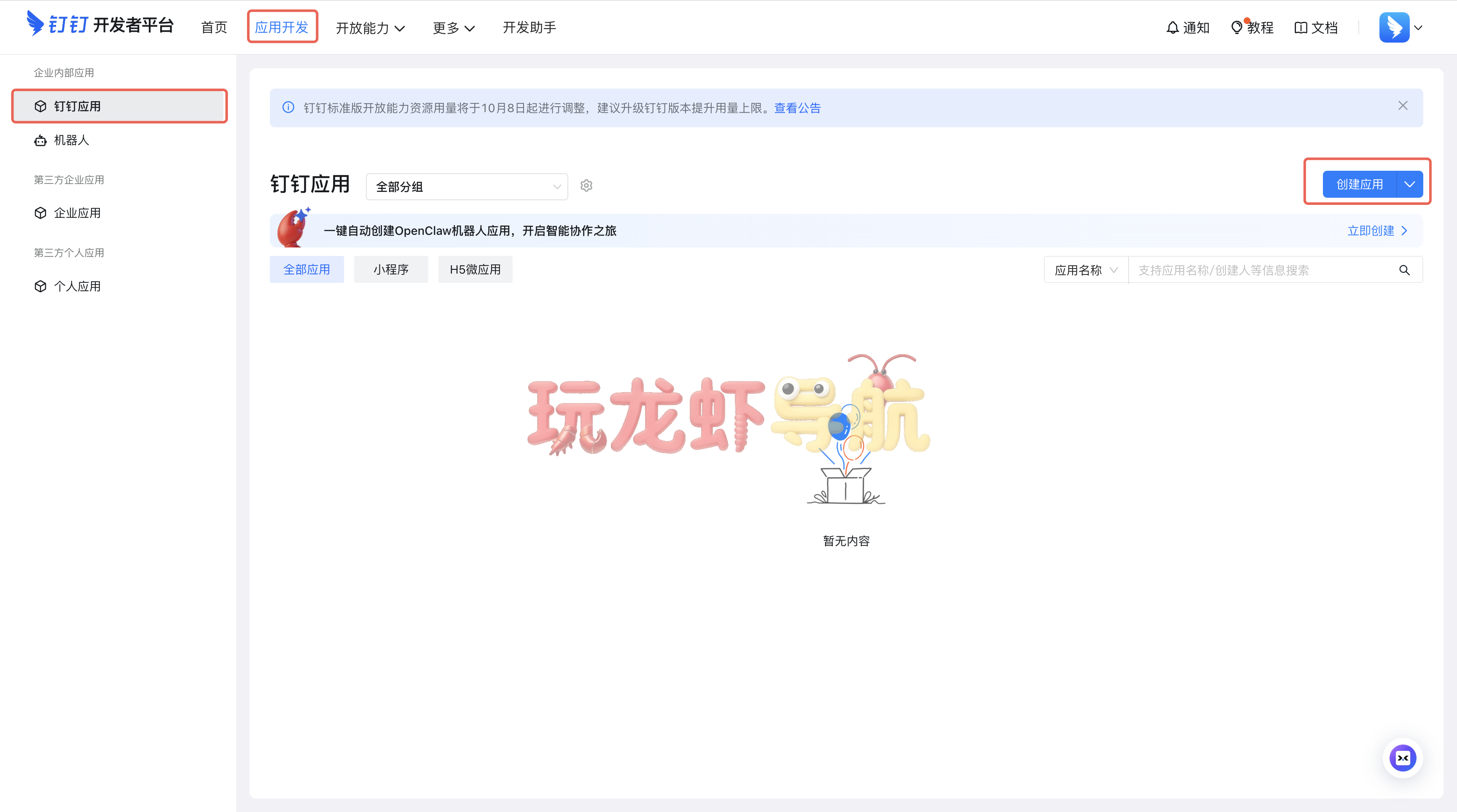Click the info icon in announcement banner
Screen dimensions: 1457x812
point(288,108)
